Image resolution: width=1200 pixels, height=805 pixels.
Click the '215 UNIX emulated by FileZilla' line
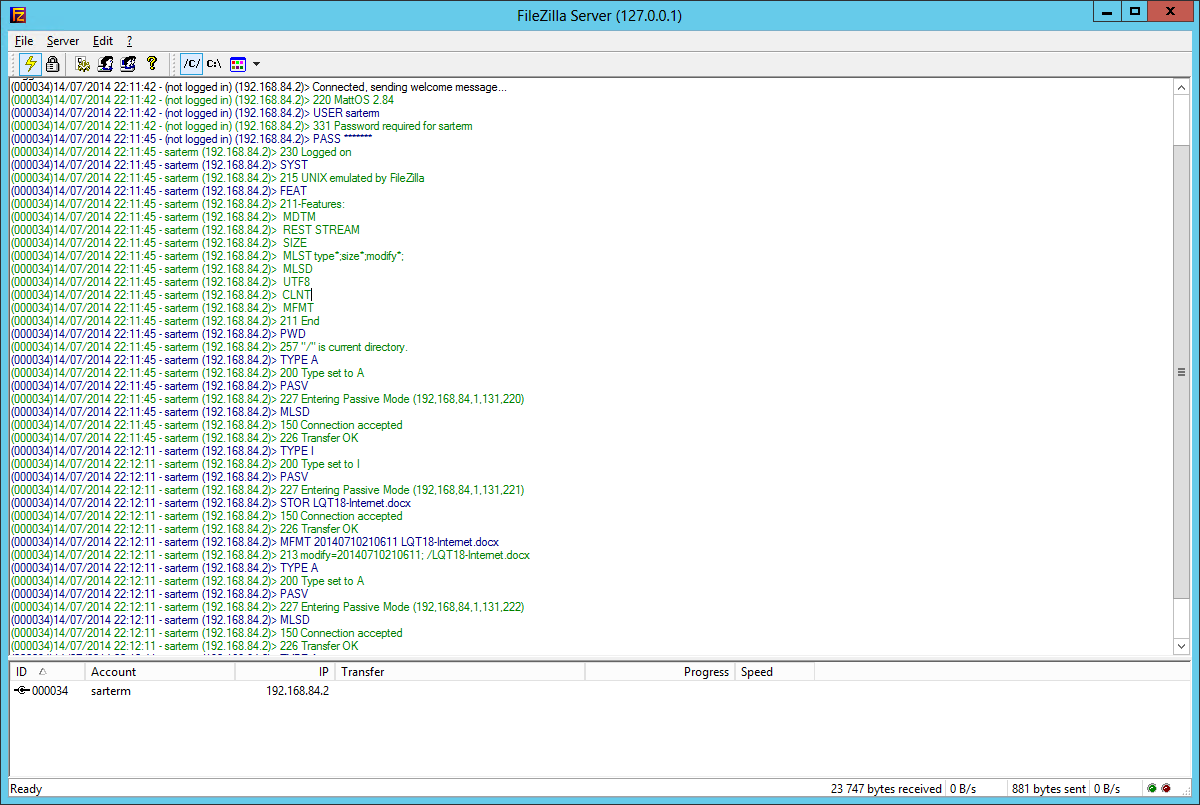coord(218,178)
